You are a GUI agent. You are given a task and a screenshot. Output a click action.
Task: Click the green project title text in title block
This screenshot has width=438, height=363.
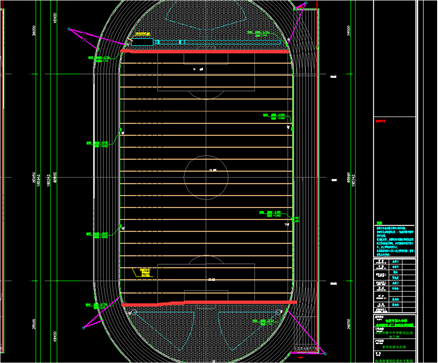(x=395, y=322)
